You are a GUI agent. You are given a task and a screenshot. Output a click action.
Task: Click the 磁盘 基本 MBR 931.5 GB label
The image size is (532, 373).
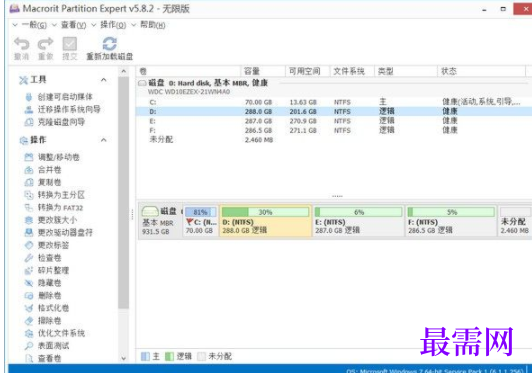click(160, 221)
